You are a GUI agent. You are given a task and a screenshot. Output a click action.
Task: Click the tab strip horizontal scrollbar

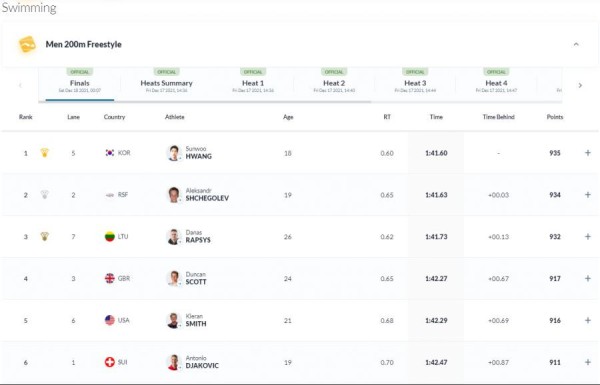point(204,102)
